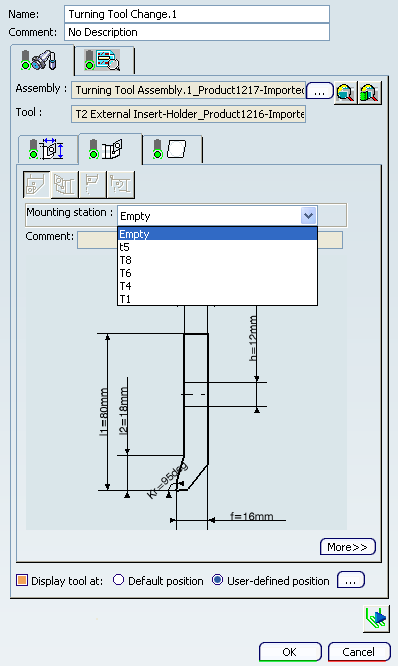This screenshot has width=398, height=666.
Task: Click the h=12mm dimension label
Action: click(253, 338)
